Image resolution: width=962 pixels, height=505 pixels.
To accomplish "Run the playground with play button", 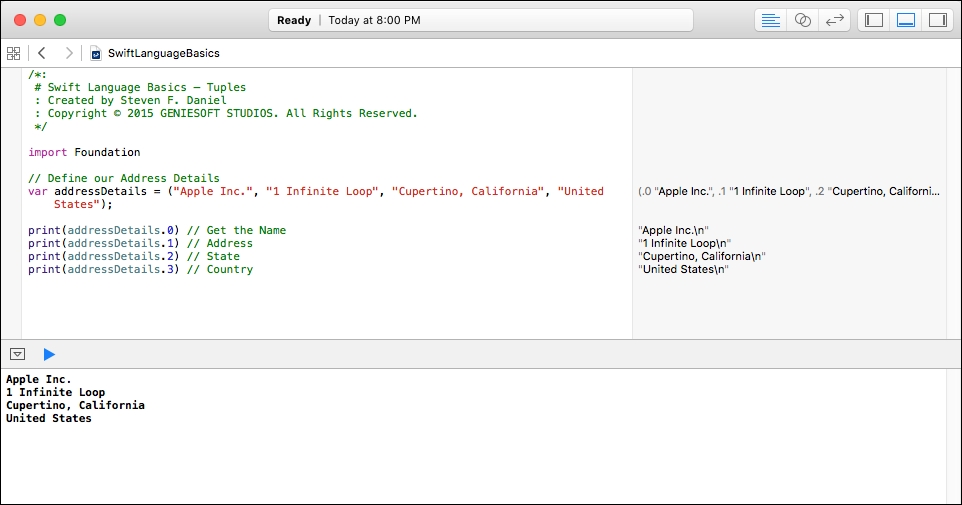I will [x=49, y=354].
